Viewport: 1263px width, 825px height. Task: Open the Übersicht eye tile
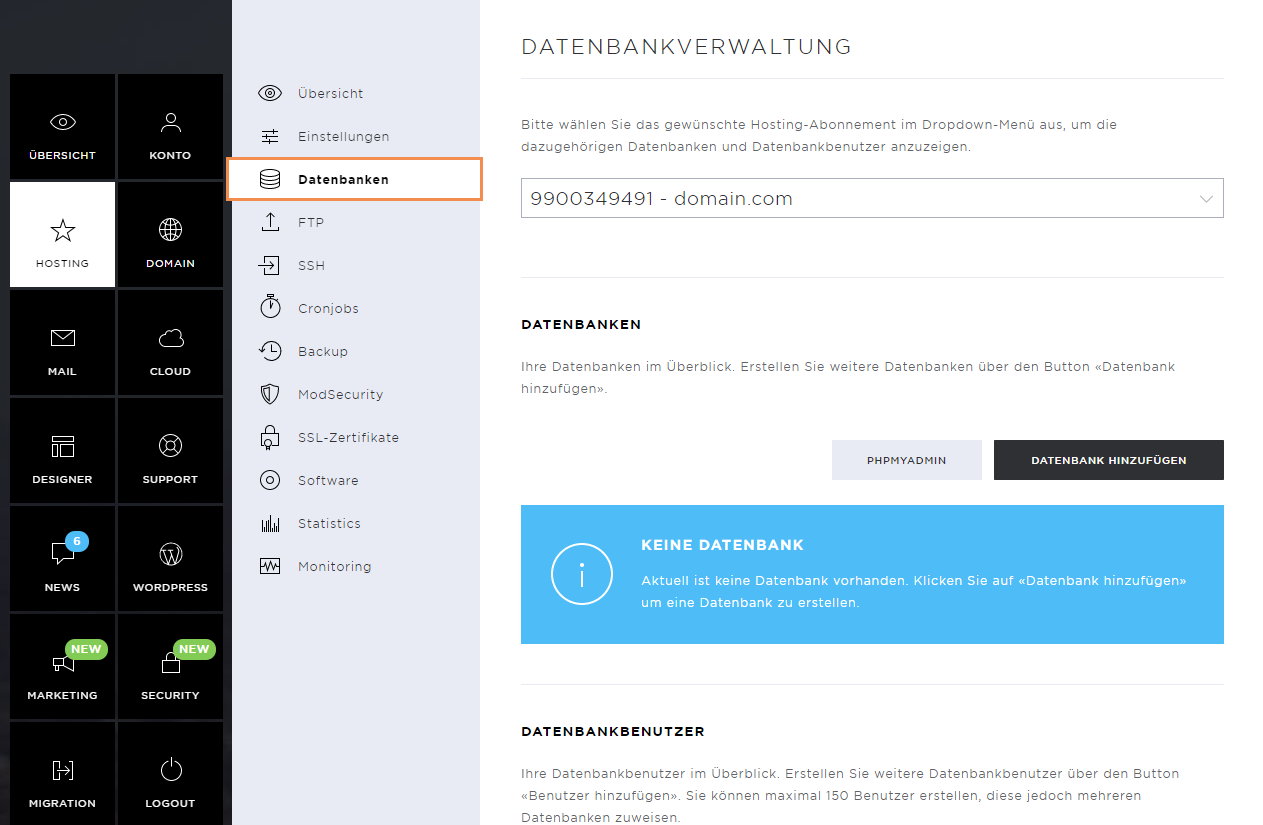pos(62,127)
